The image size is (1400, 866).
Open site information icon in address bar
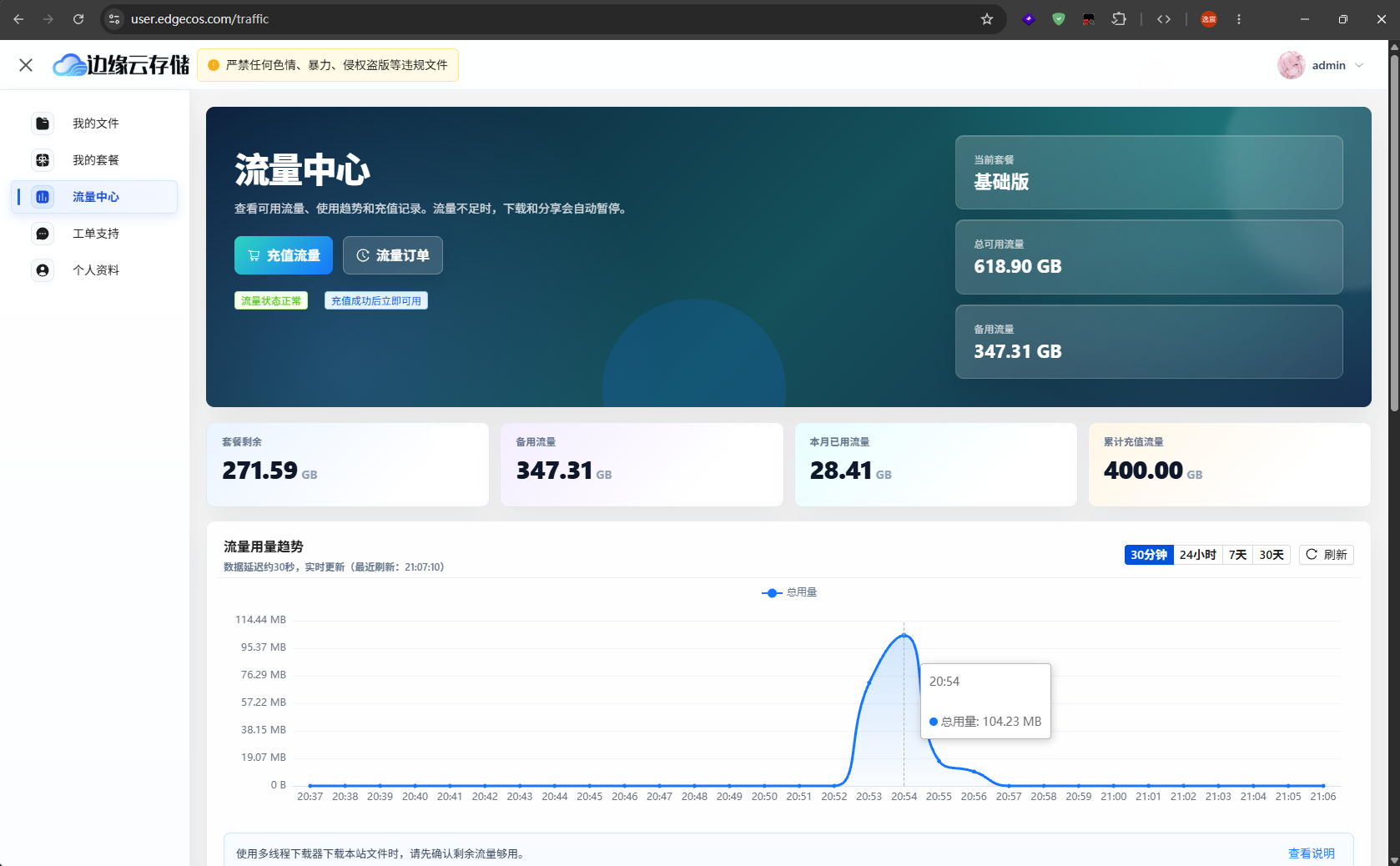pyautogui.click(x=114, y=19)
